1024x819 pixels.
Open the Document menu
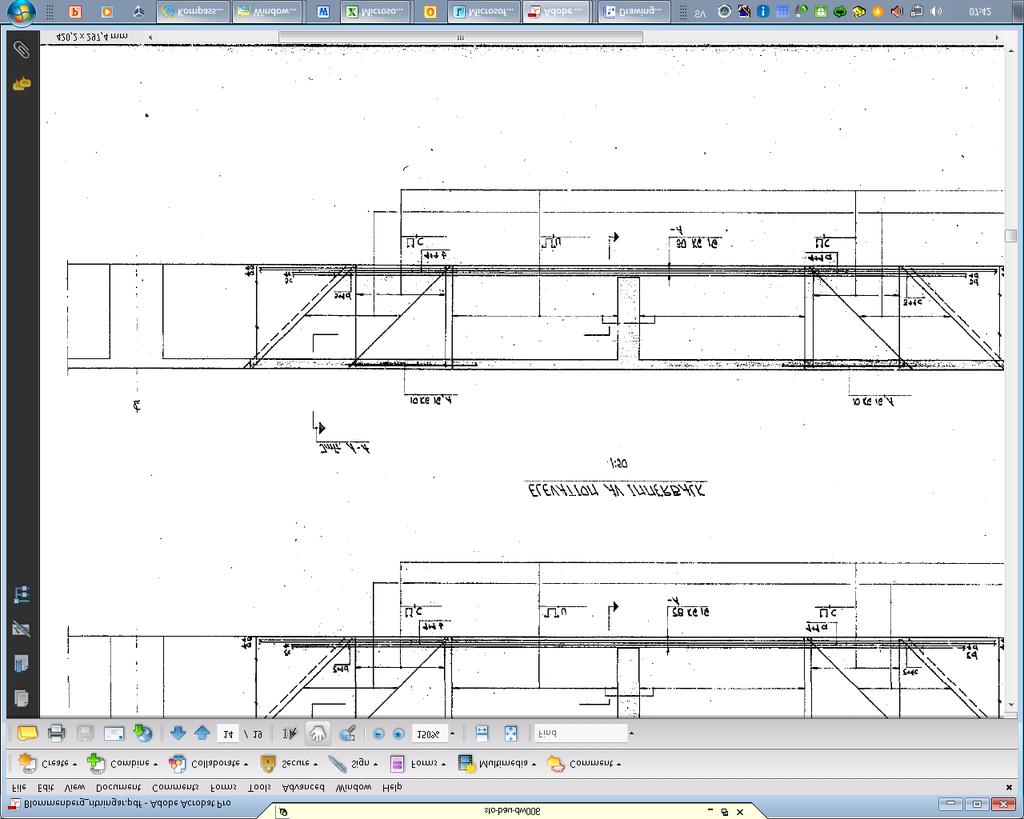click(x=118, y=787)
